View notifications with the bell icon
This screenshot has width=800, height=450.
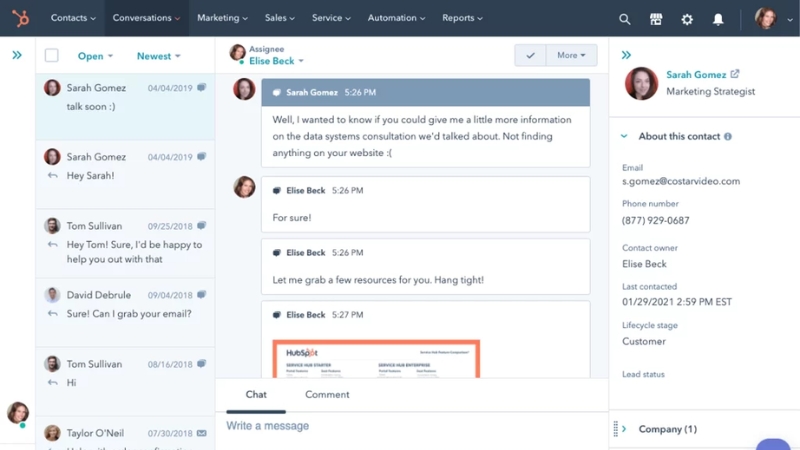[x=718, y=19]
